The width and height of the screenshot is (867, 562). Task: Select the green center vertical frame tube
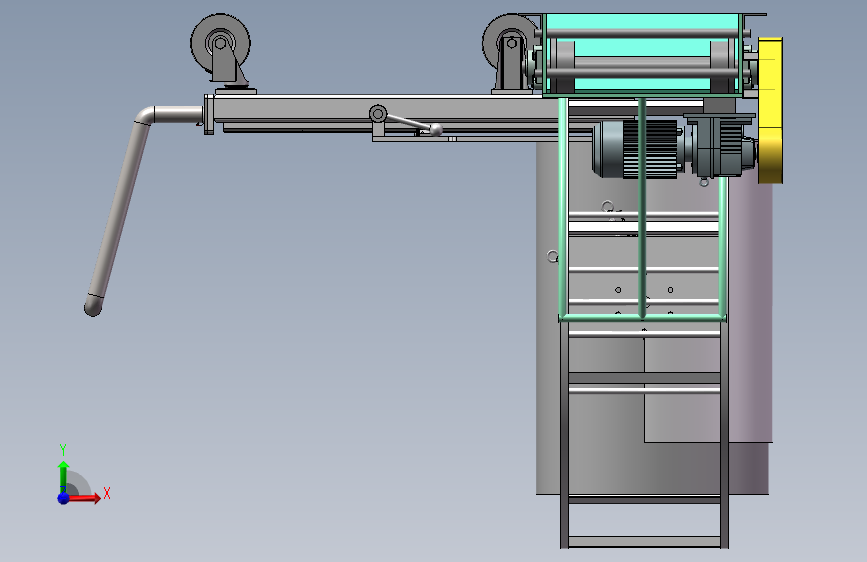pyautogui.click(x=641, y=207)
